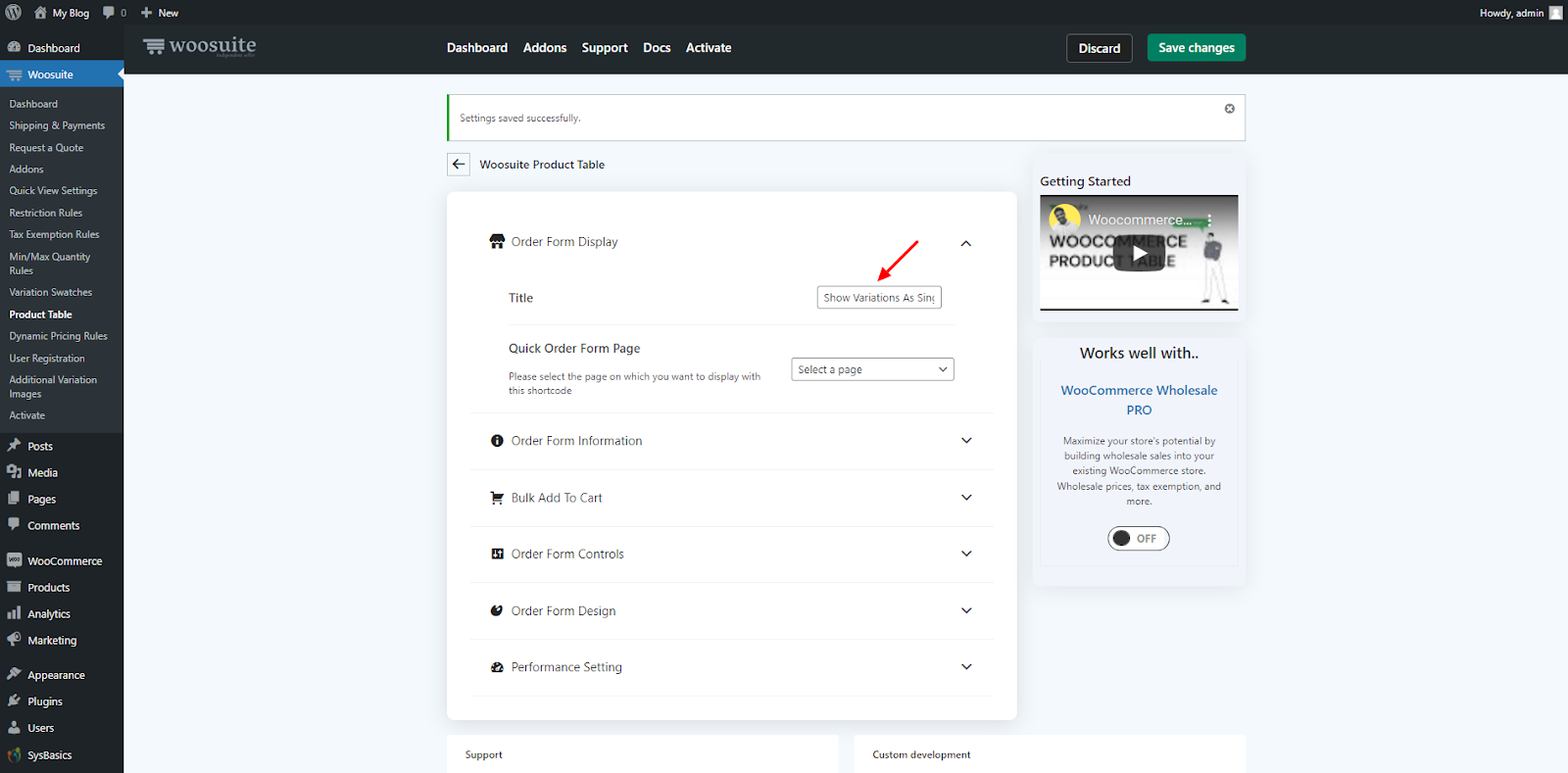
Task: Click the Appearance brush icon
Action: (14, 675)
